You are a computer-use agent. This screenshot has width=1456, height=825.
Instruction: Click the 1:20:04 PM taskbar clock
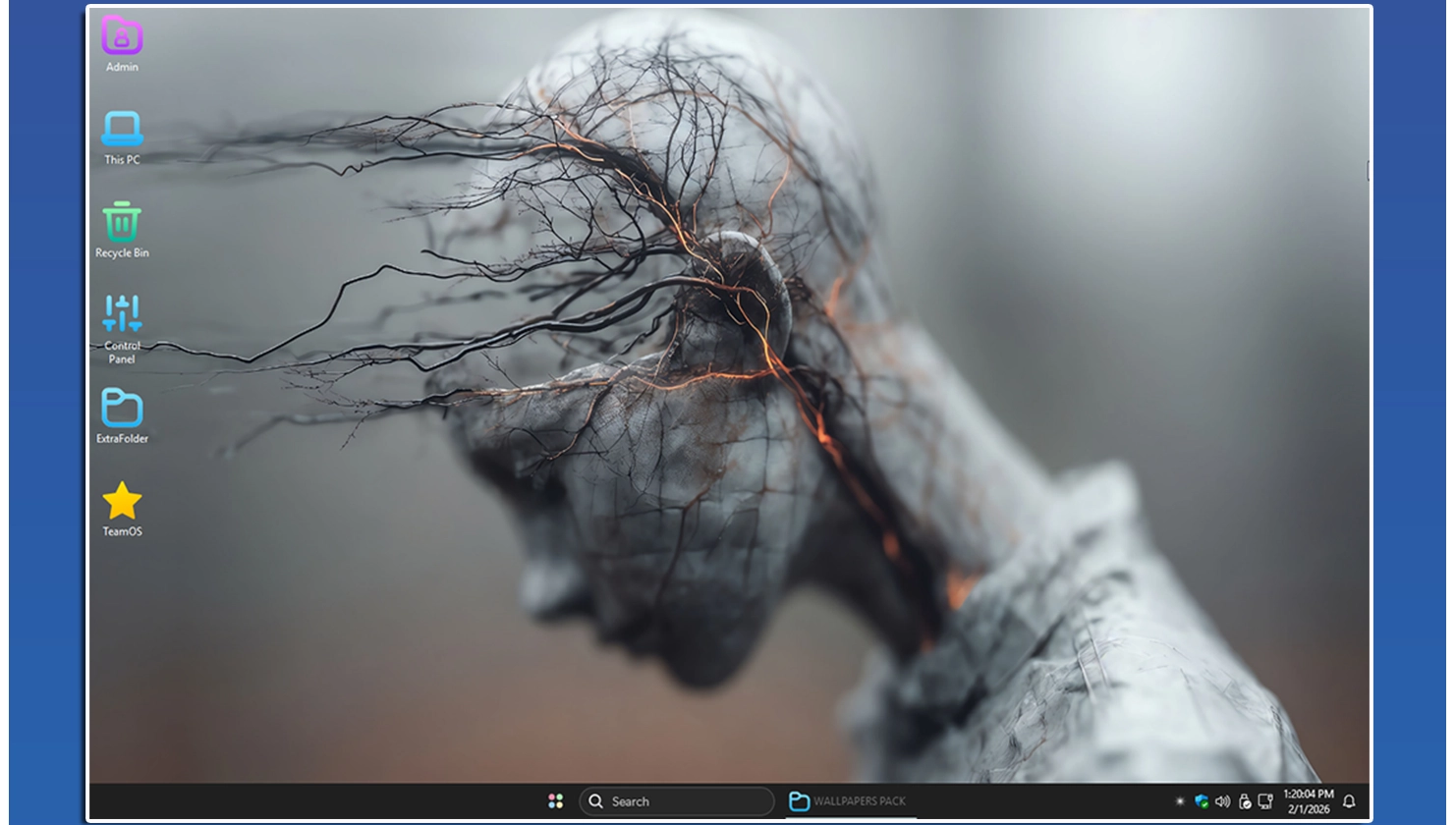(1308, 794)
